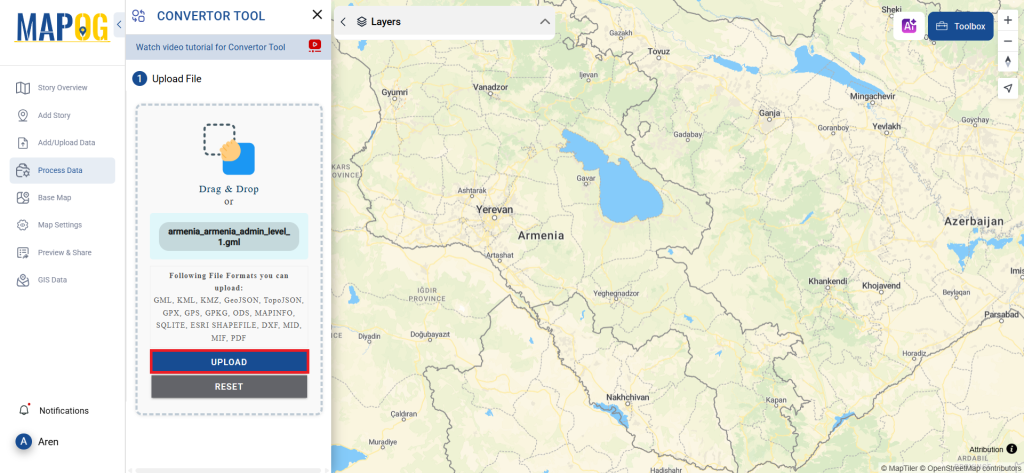Click the Vanadzor label on the map

click(490, 87)
